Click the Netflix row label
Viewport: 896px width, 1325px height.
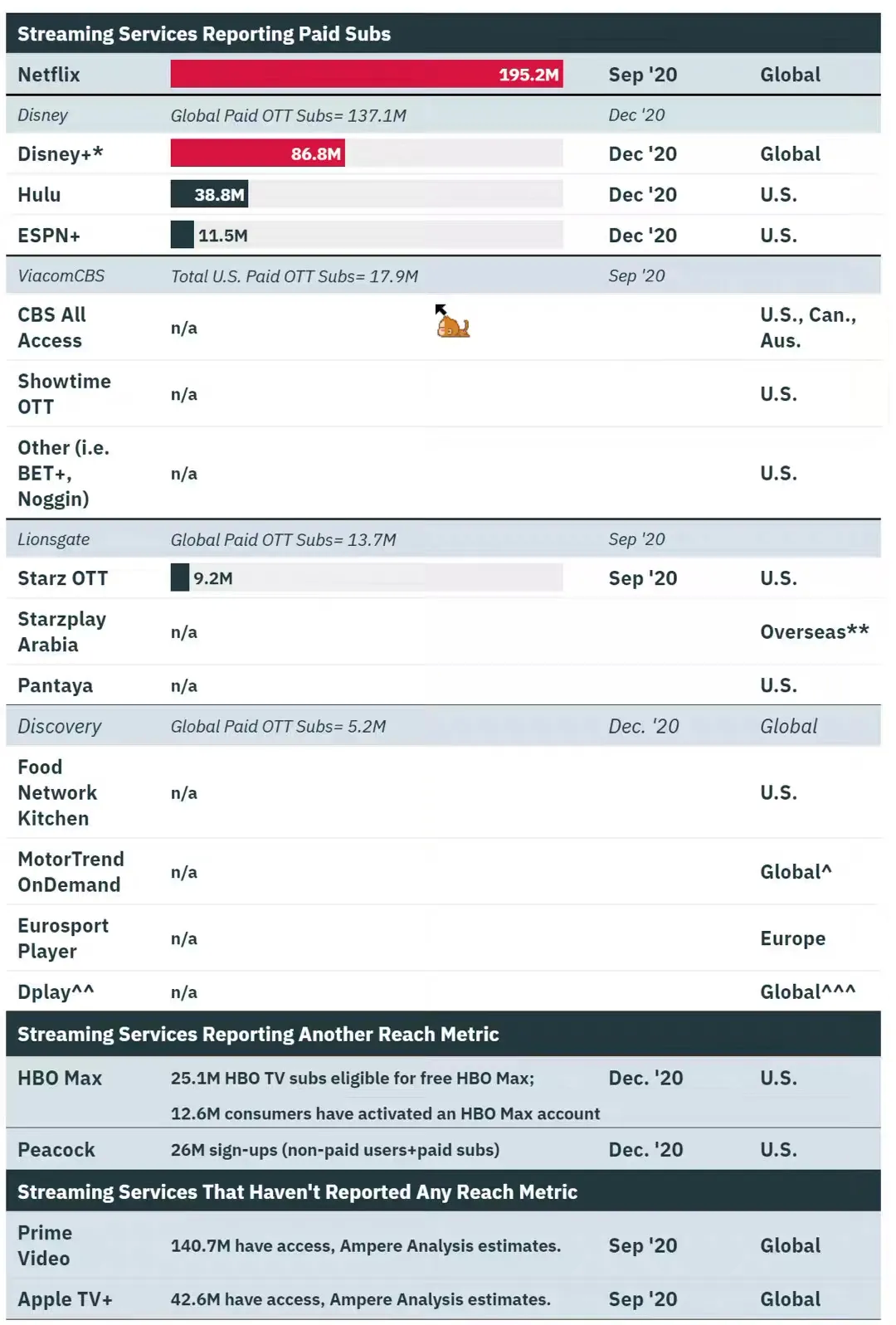[x=49, y=75]
